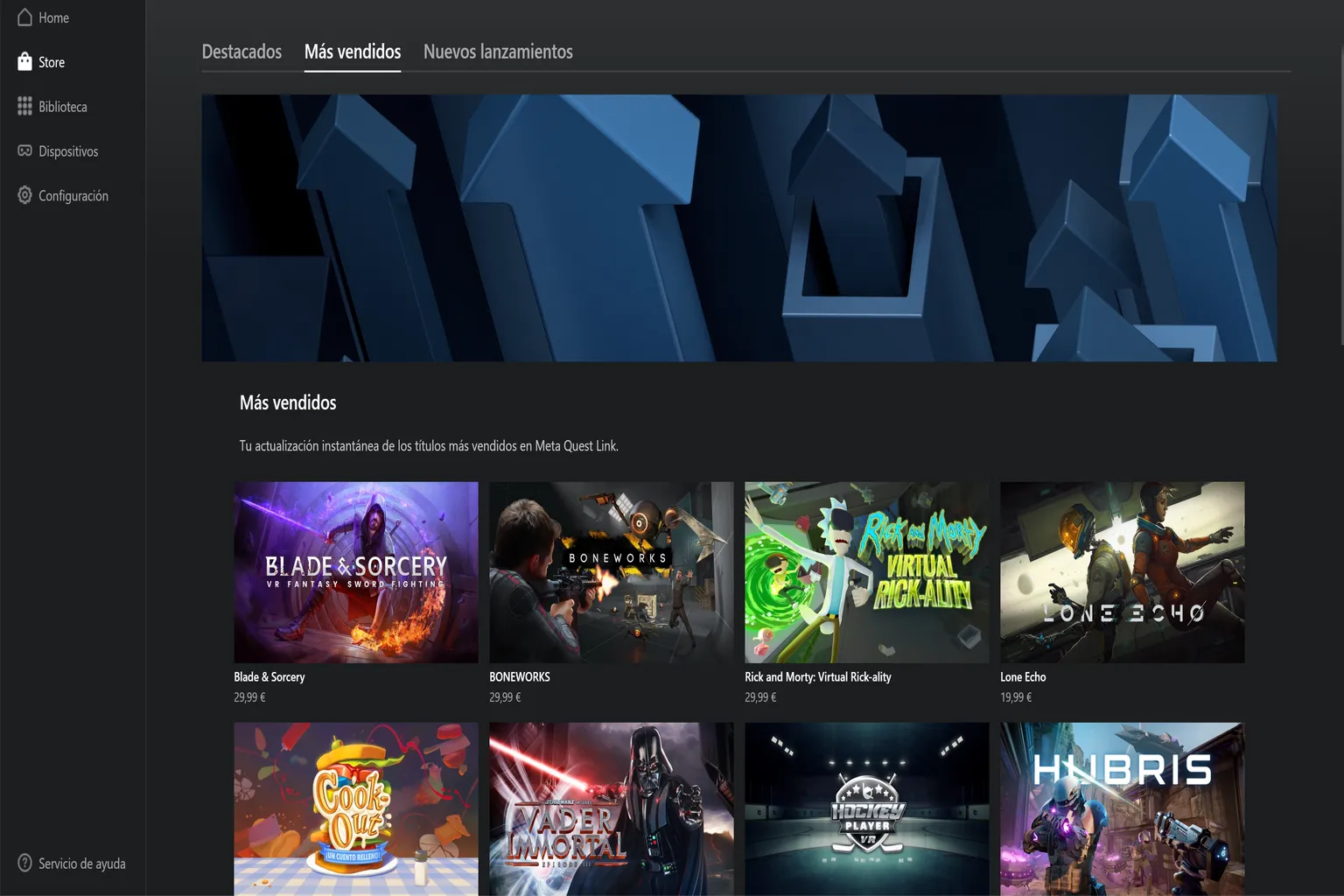Open the Hubris game cover
The width and height of the screenshot is (1344, 896).
pos(1123,809)
